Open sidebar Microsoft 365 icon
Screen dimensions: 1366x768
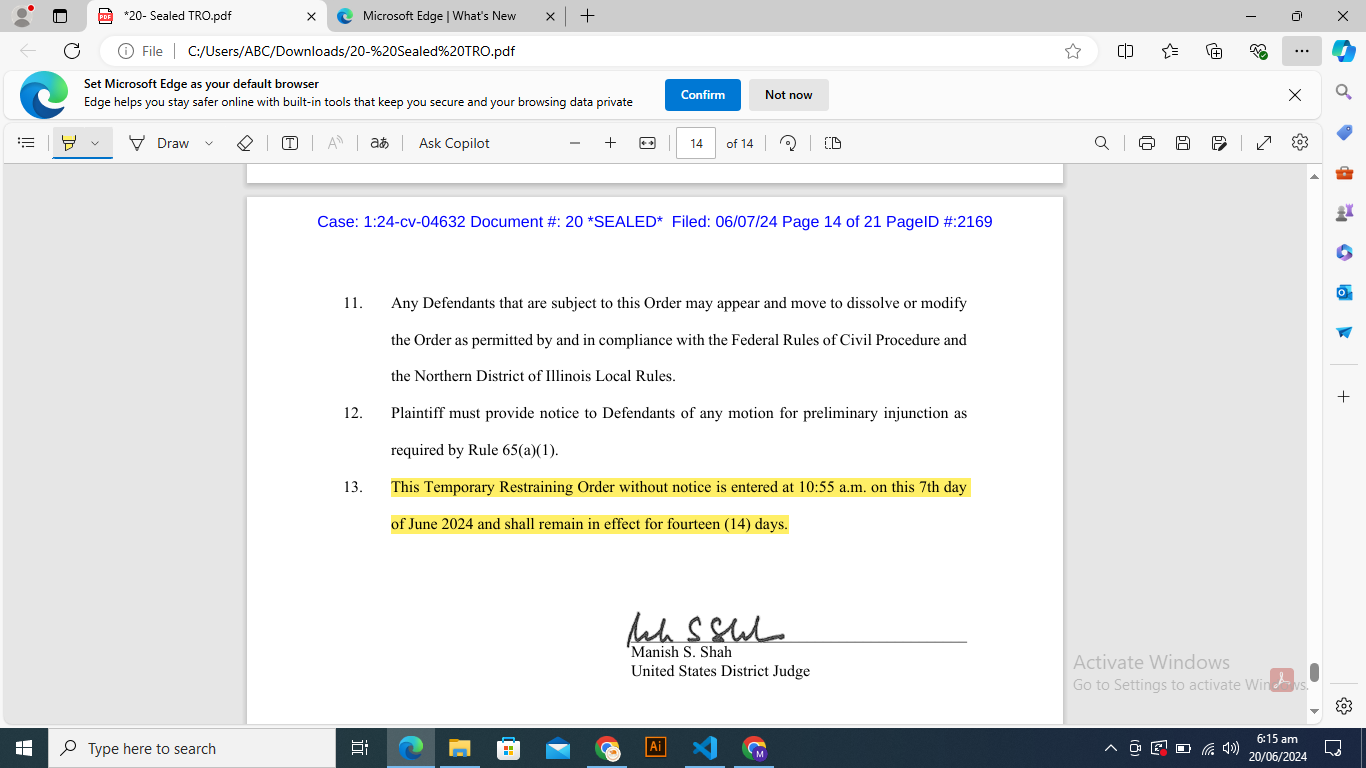click(1344, 252)
